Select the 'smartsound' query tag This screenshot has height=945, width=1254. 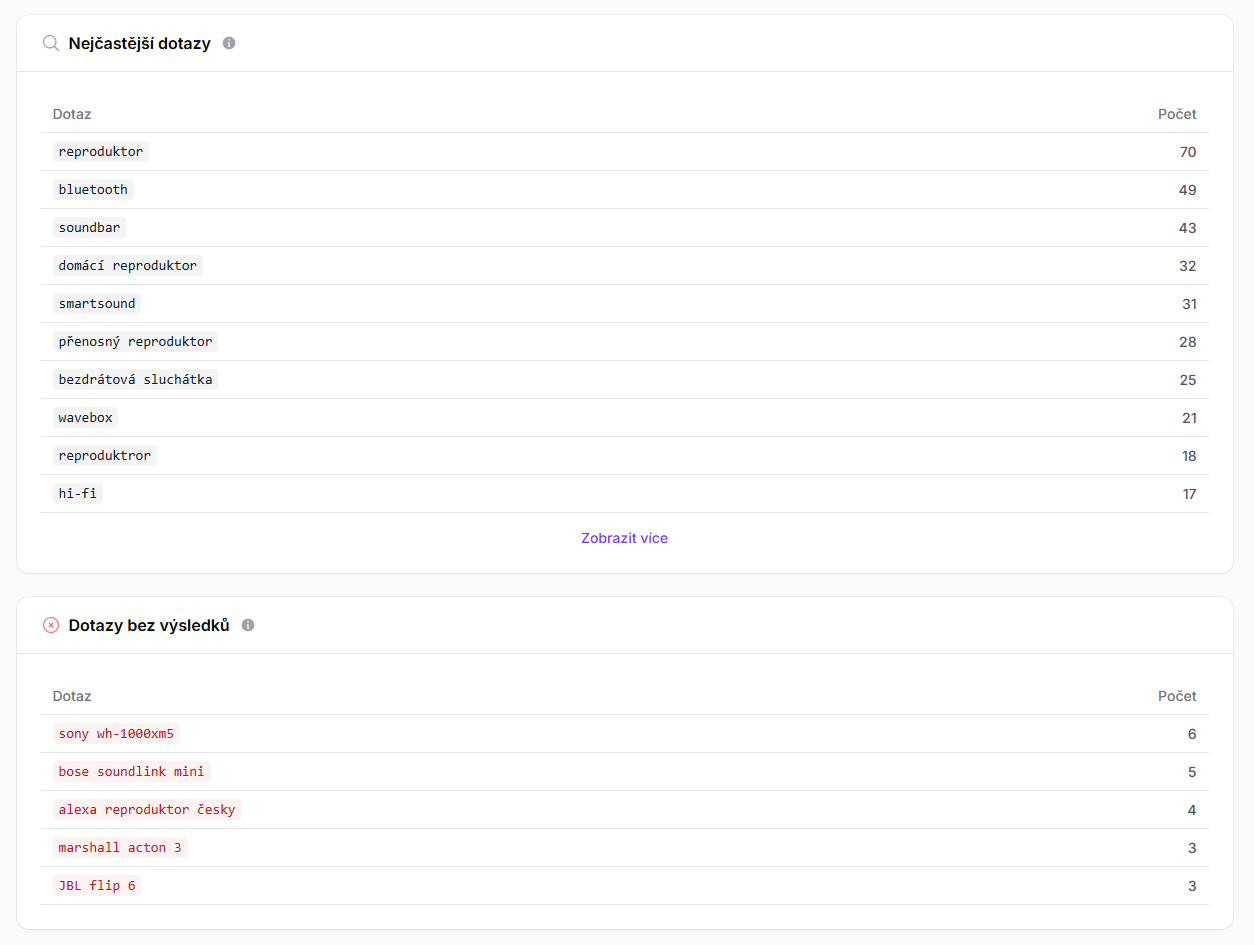pos(97,304)
